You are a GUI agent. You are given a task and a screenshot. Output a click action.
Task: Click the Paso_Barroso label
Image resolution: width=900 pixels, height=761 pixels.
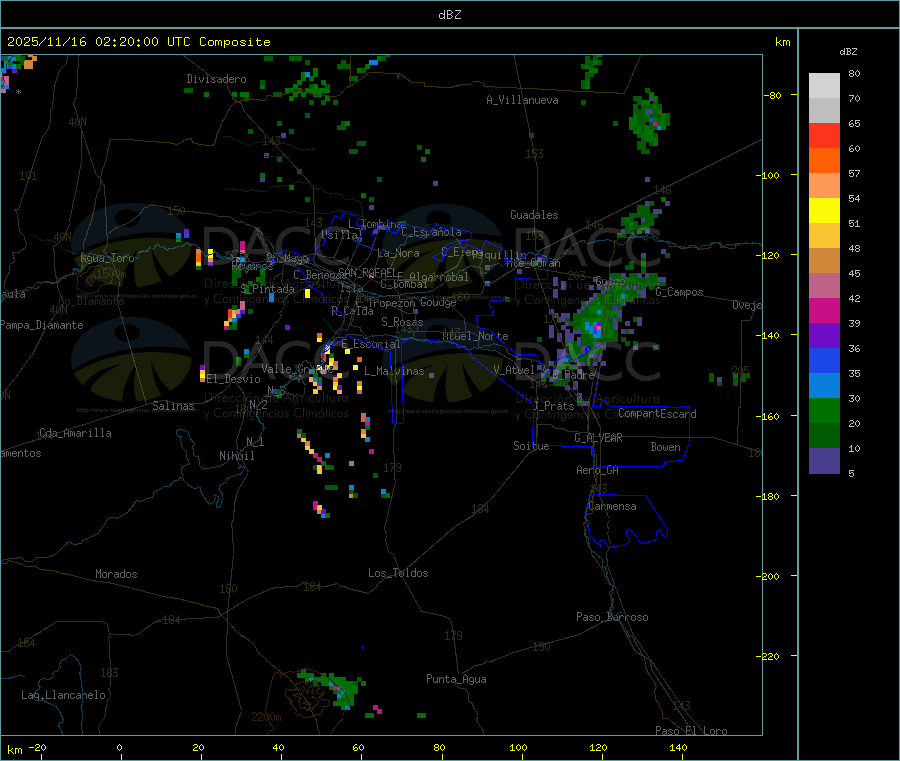(612, 617)
